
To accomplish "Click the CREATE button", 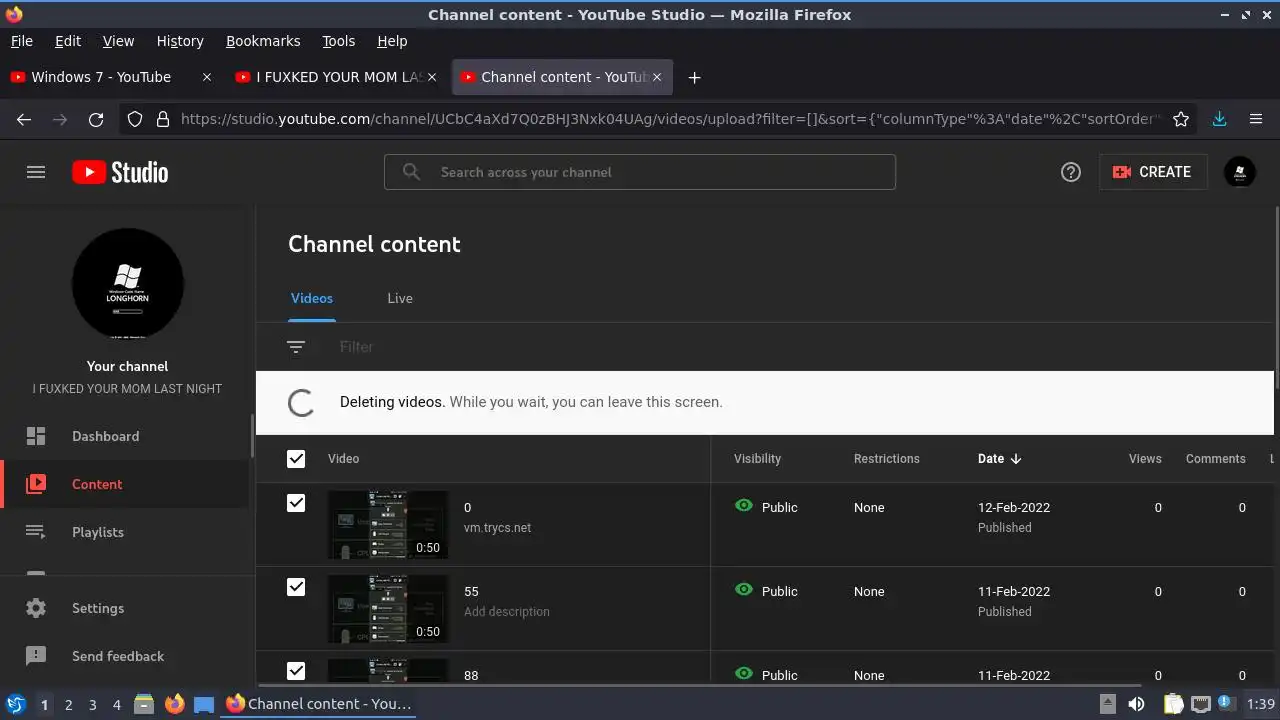I will (x=1153, y=172).
